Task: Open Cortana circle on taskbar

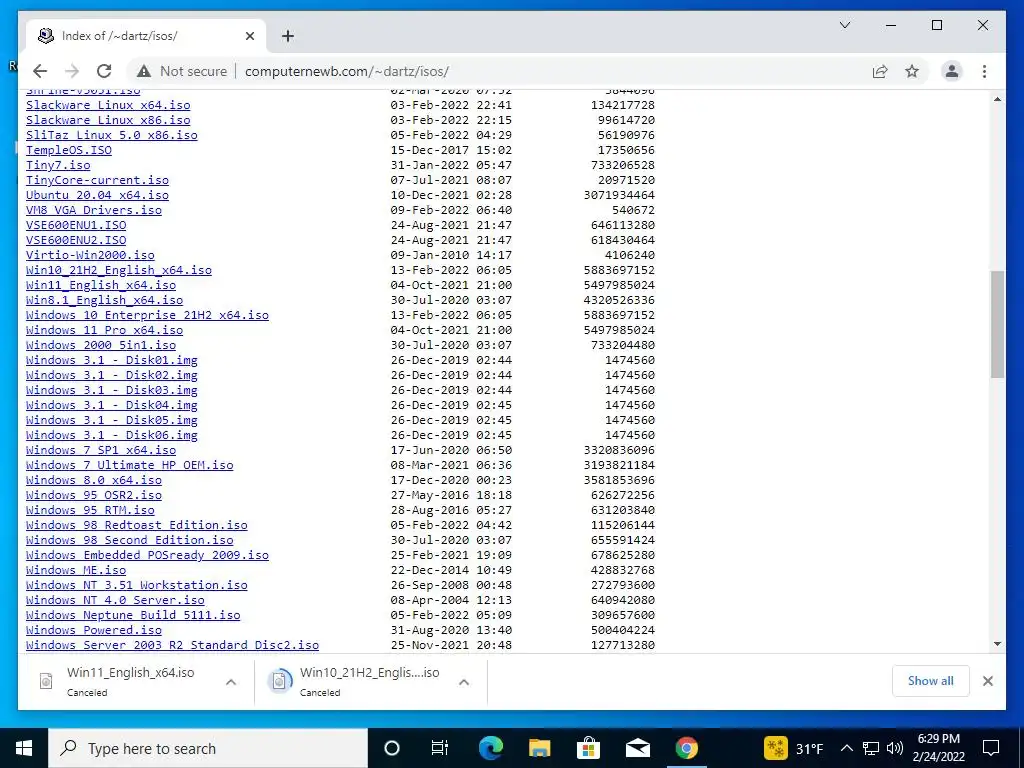Action: (391, 748)
